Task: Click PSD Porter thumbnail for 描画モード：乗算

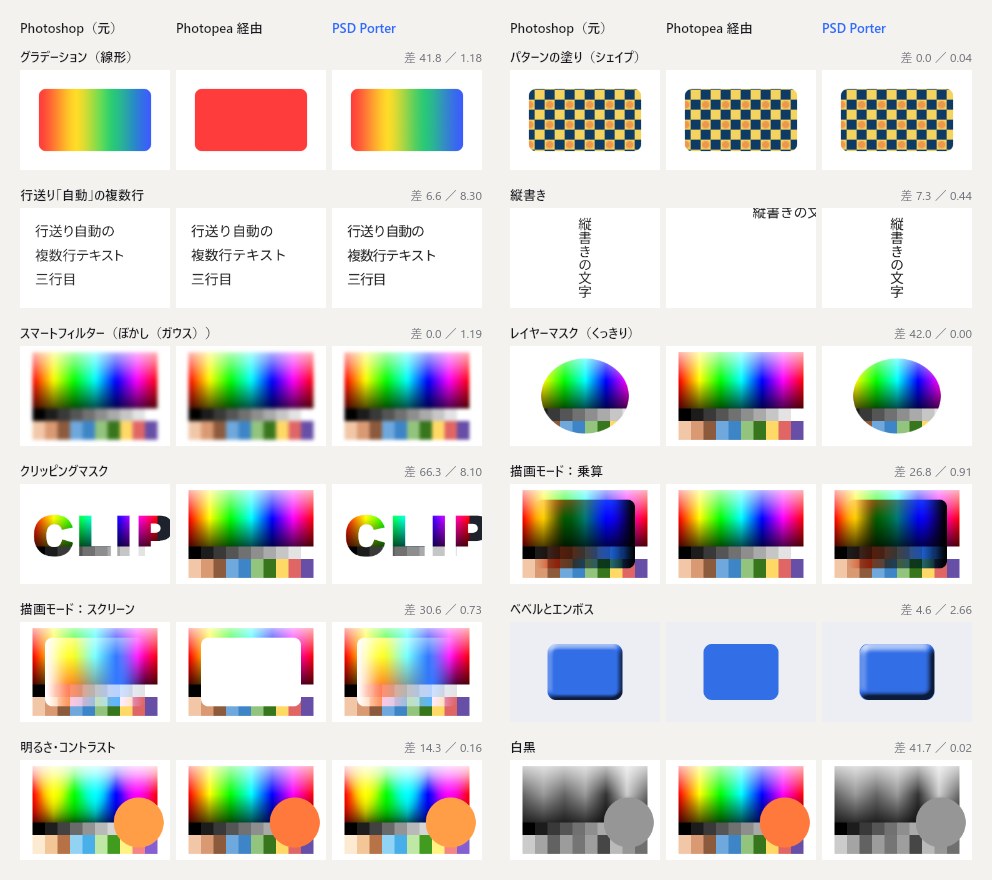Action: (x=896, y=534)
